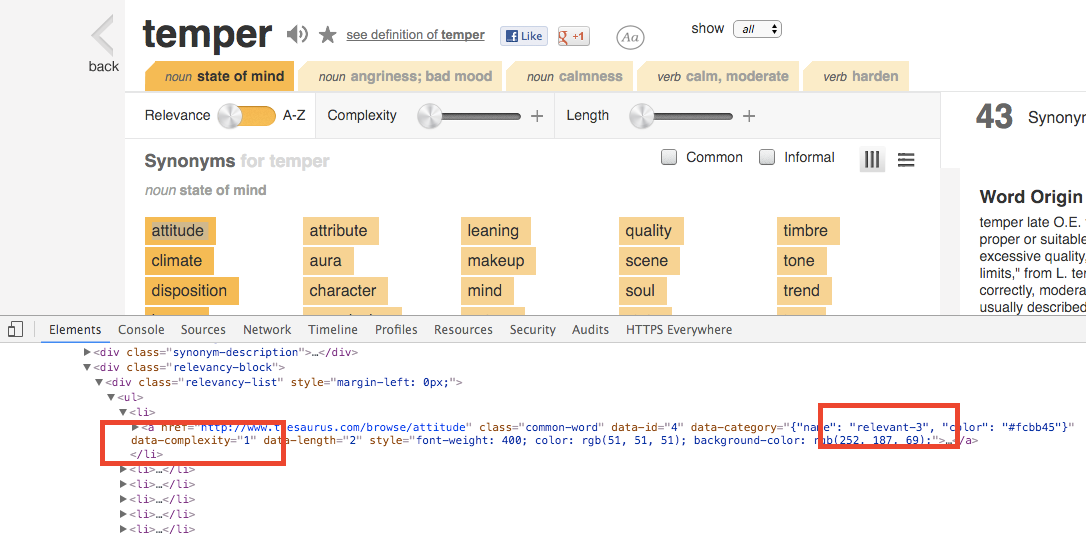Image resolution: width=1086 pixels, height=537 pixels.
Task: Click the synonym 'attitude'
Action: click(180, 231)
